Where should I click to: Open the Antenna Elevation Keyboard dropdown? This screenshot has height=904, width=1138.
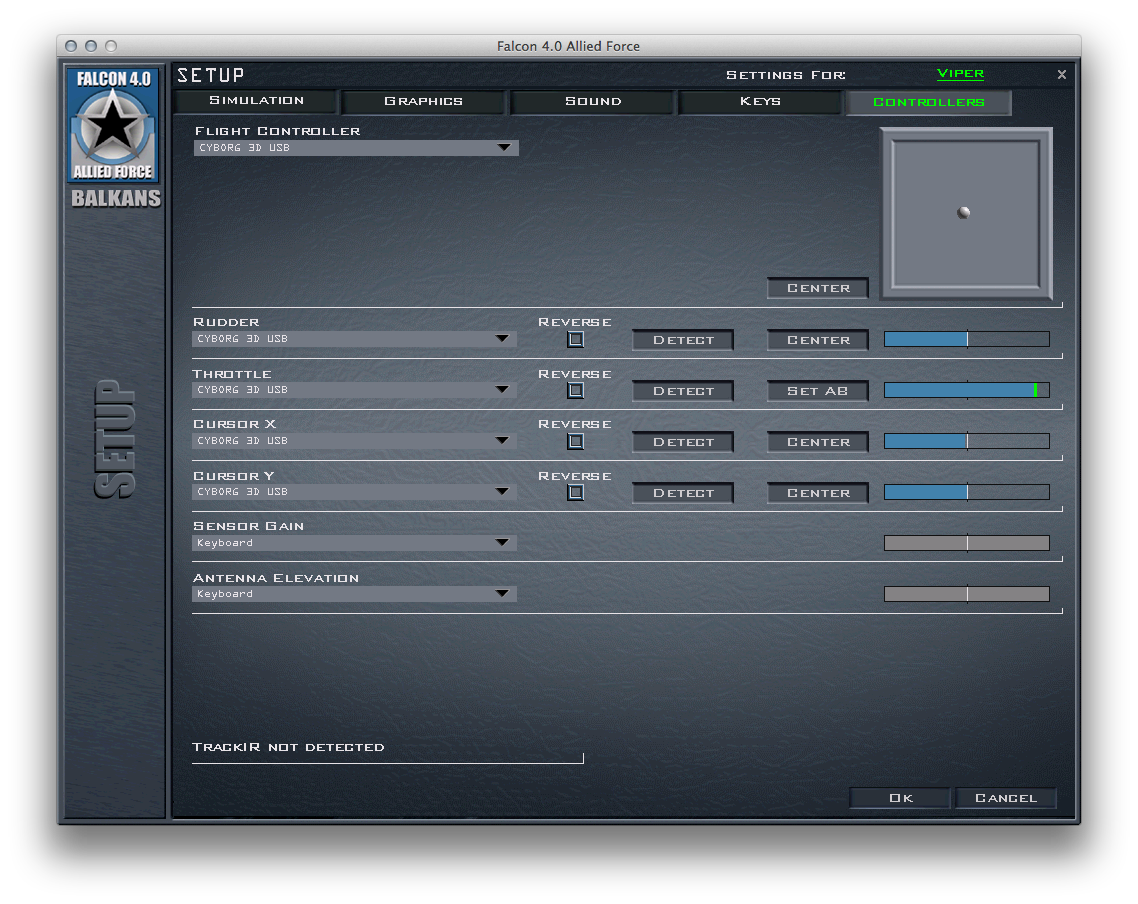click(x=354, y=594)
